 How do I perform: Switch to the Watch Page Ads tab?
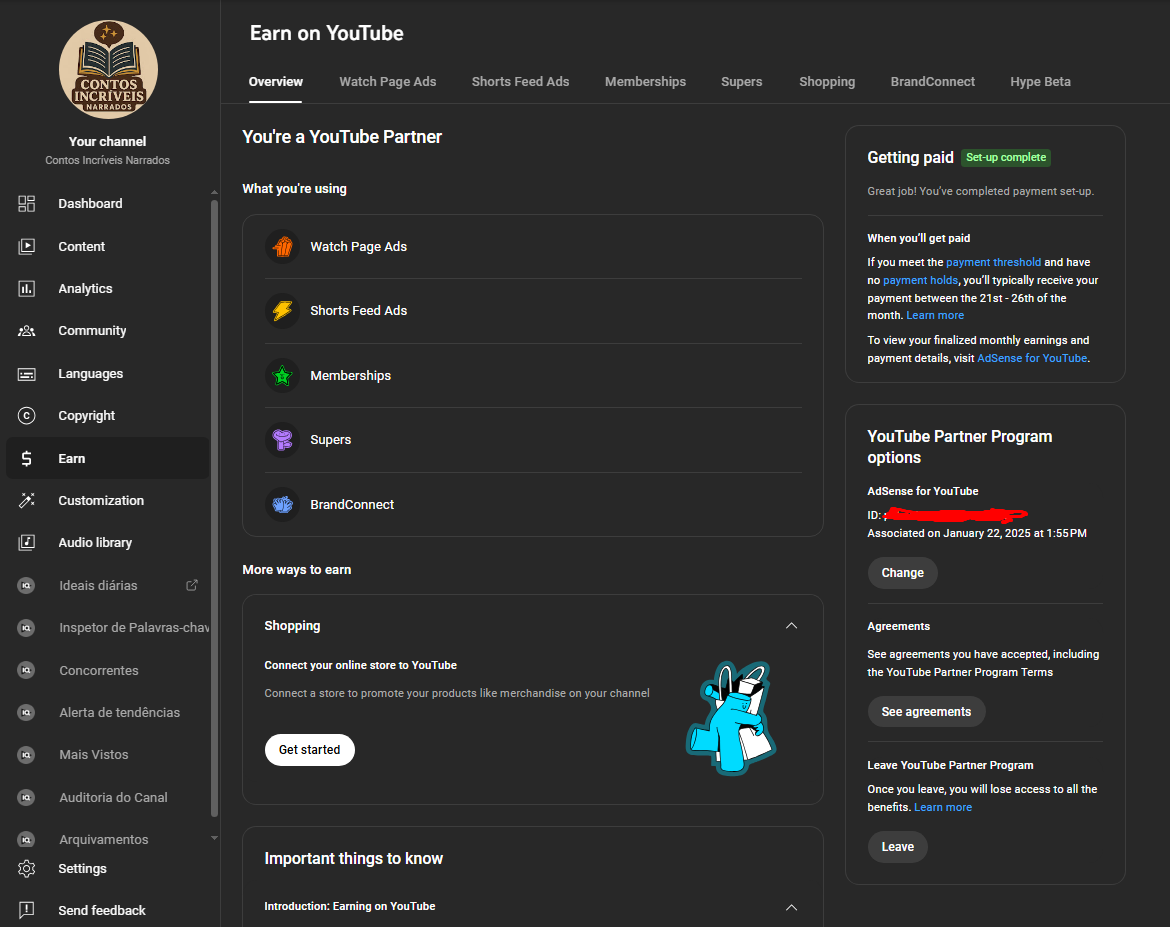387,82
